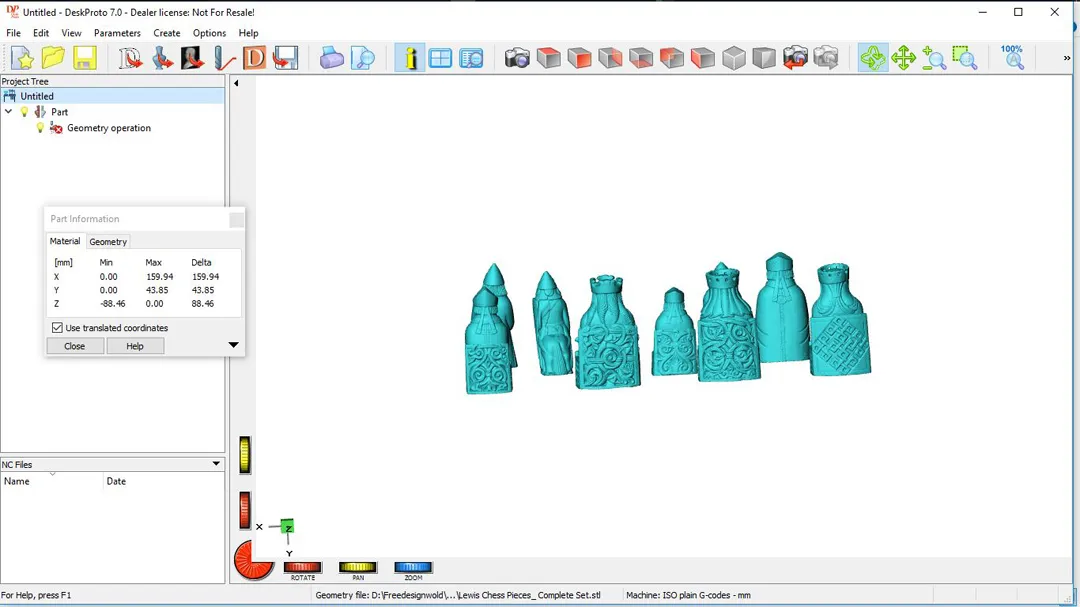1080x607 pixels.
Task: Click the yellow vertical thumbwheel
Action: (245, 455)
